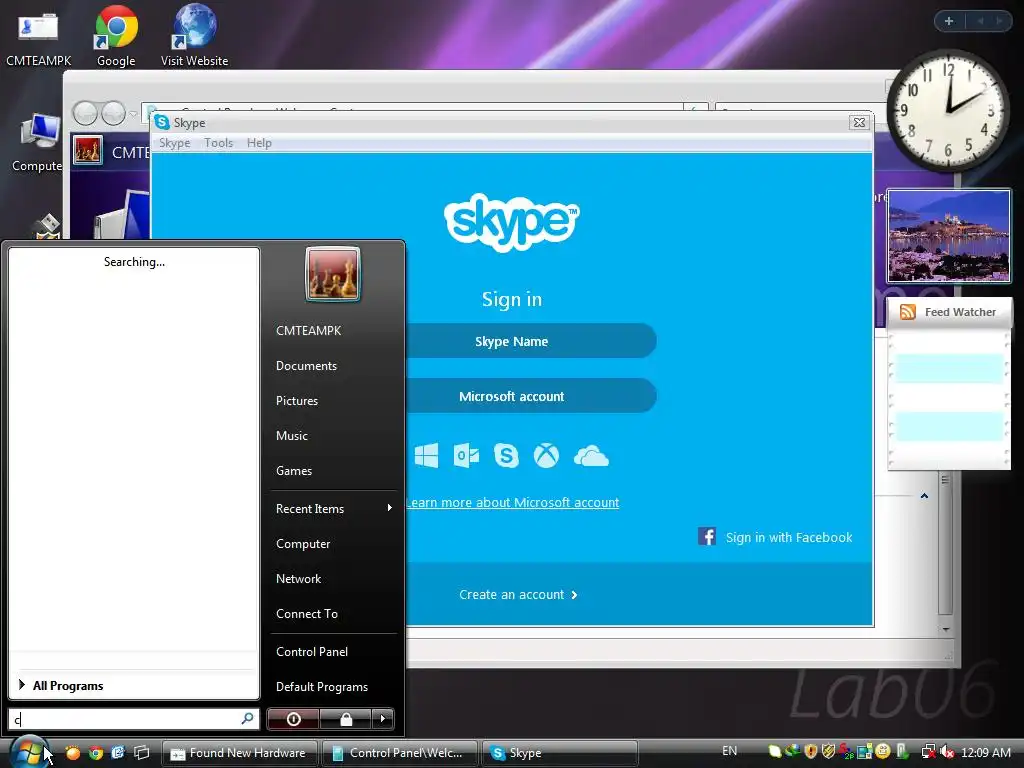Click the Outlook icon in Skype sign-in
1024x768 pixels.
(x=466, y=455)
